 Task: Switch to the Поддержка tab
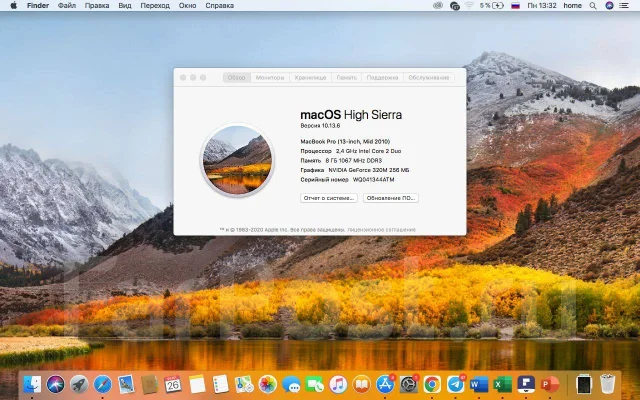(382, 78)
